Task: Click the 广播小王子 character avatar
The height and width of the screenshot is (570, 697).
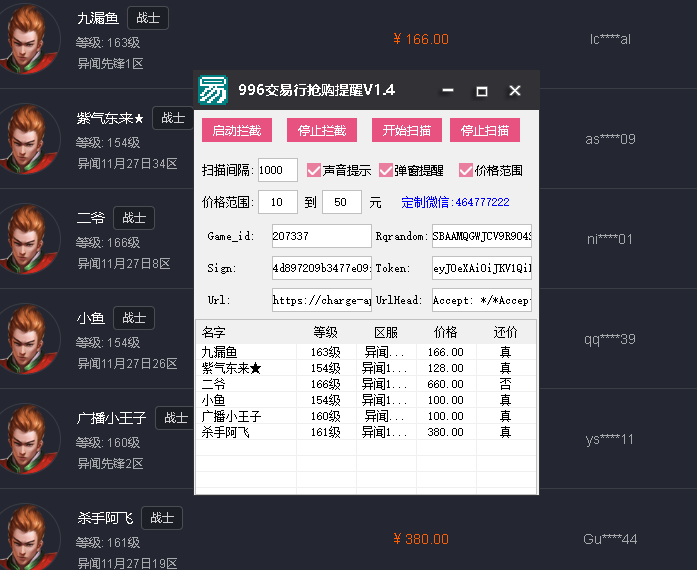Action: [x=30, y=438]
